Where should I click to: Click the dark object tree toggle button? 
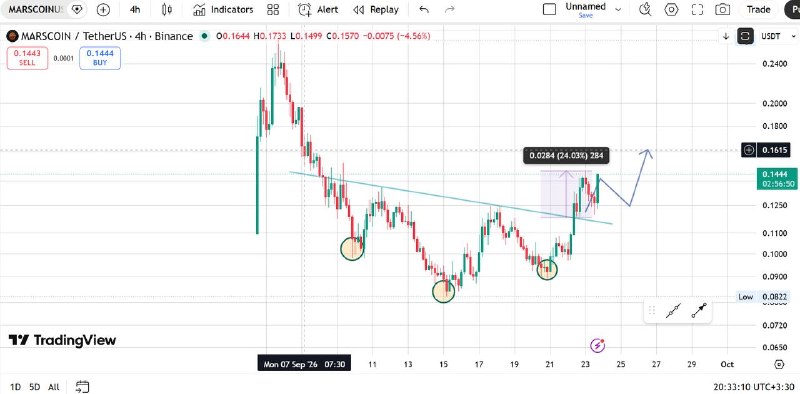pyautogui.click(x=745, y=36)
